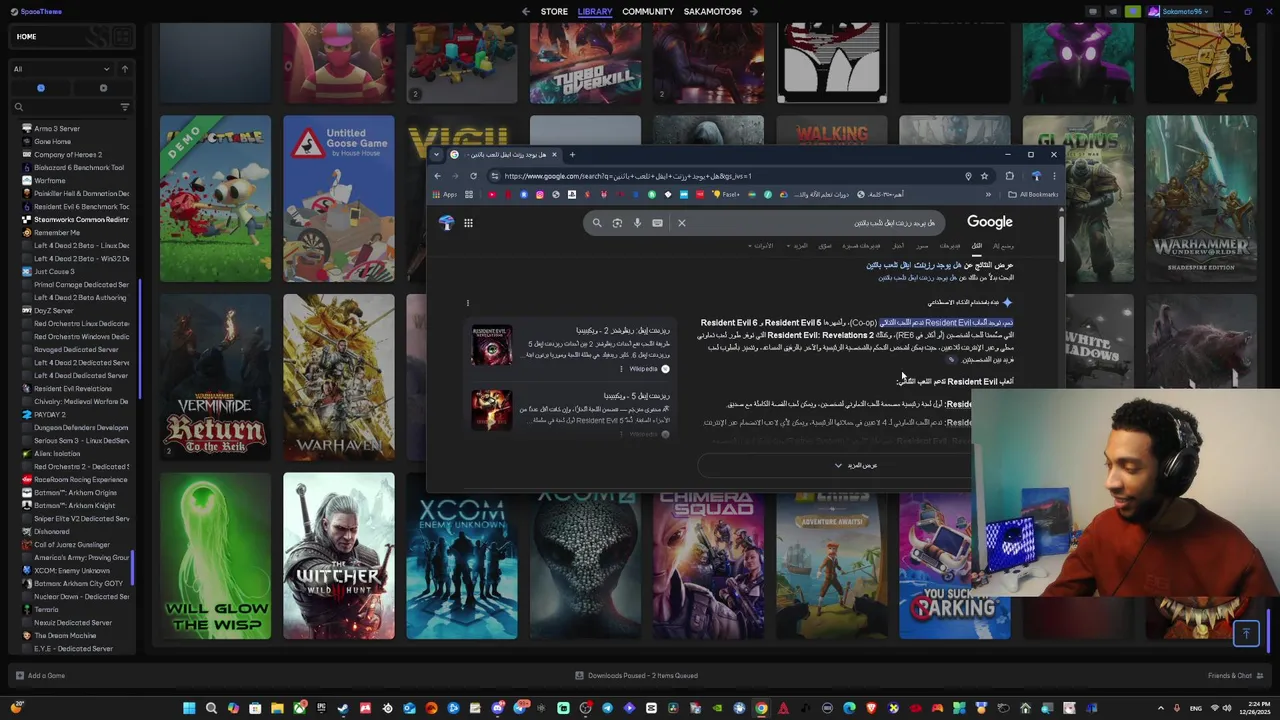Open Chrome extensions puzzle icon
Image resolution: width=1280 pixels, height=720 pixels.
pyautogui.click(x=1009, y=176)
